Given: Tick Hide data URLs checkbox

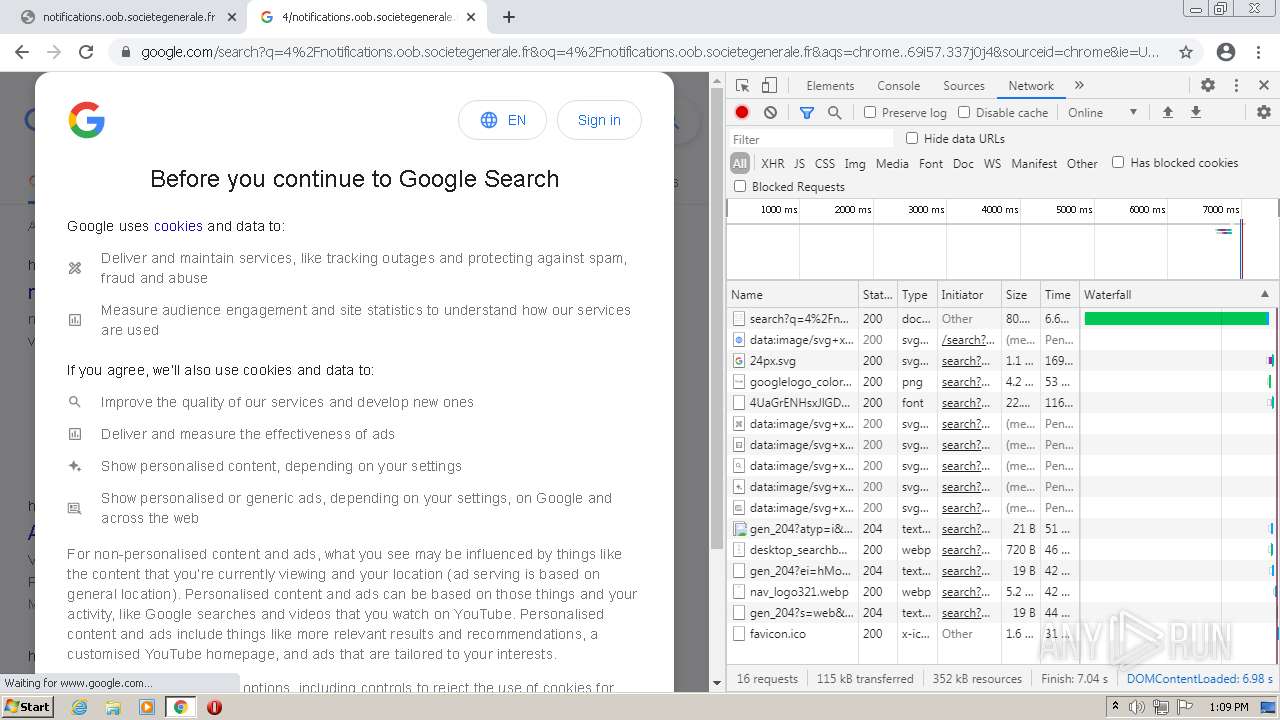Looking at the screenshot, I should [912, 138].
